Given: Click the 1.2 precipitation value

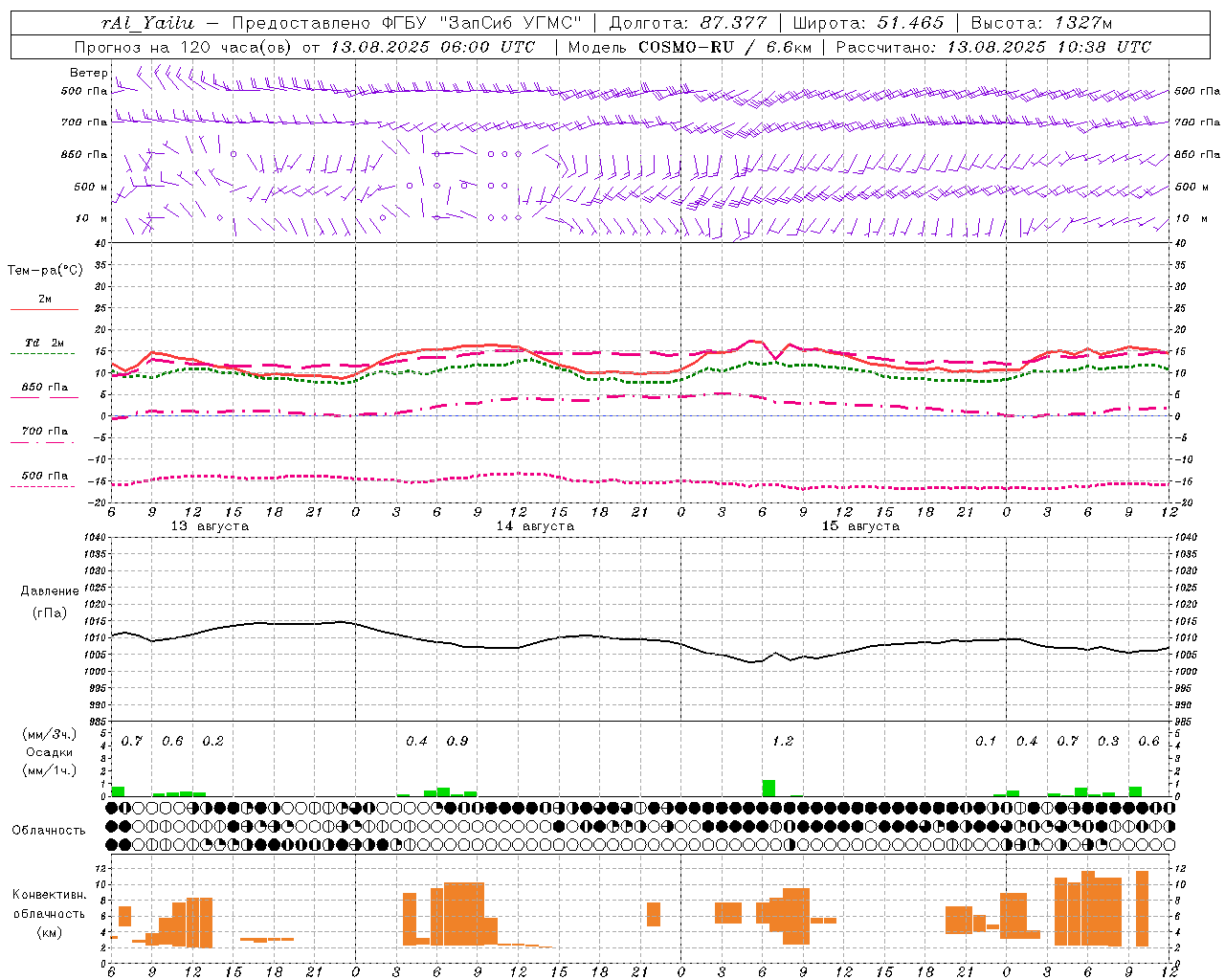Looking at the screenshot, I should (782, 742).
